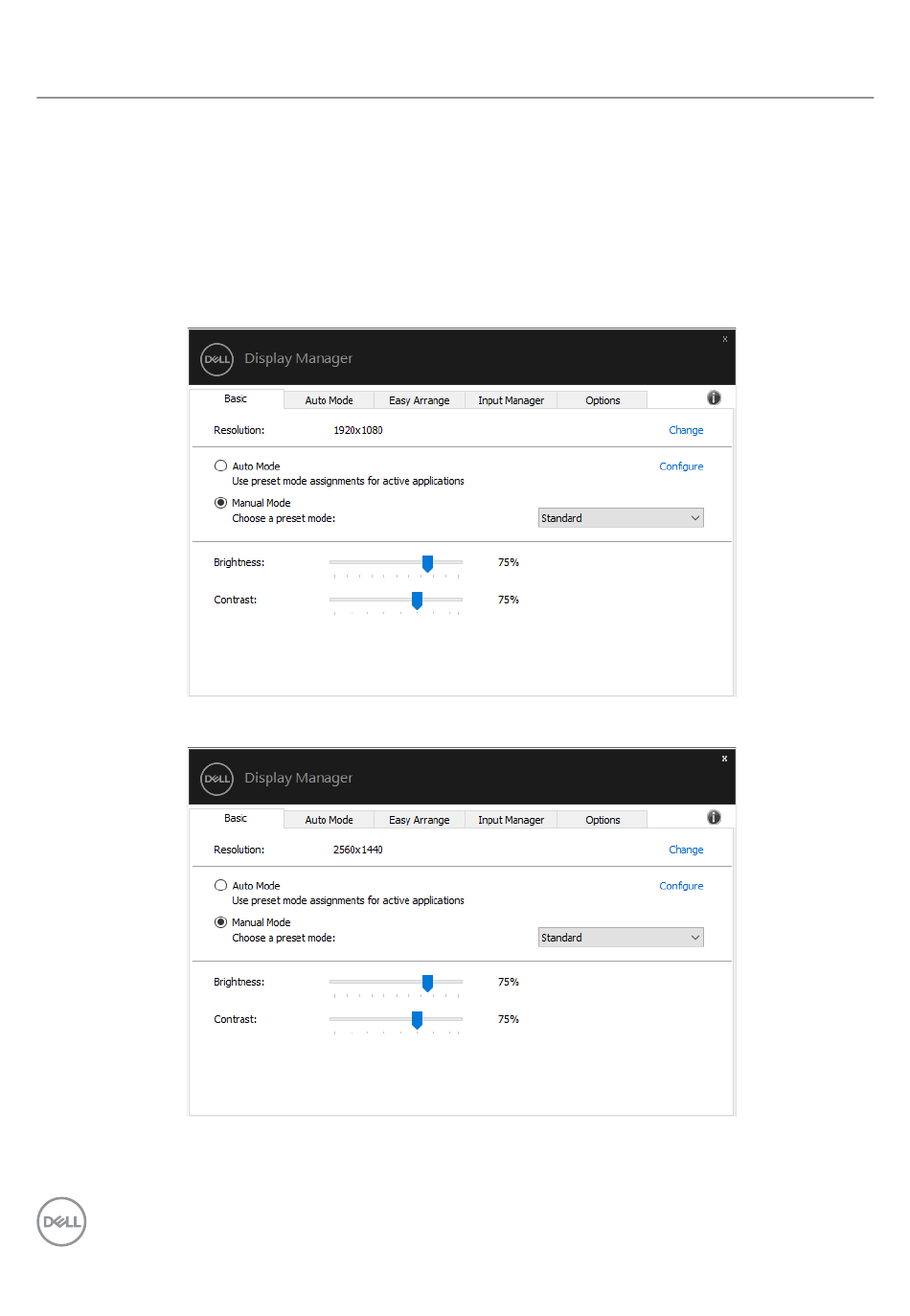
Task: Switch to Easy Arrange tab in 1920x1080 window
Action: [x=419, y=400]
